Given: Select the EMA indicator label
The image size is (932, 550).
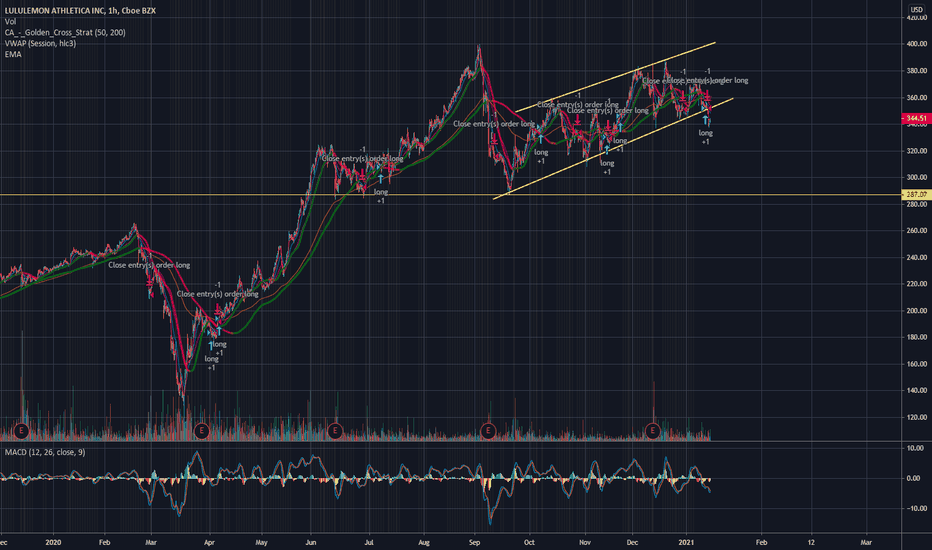Looking at the screenshot, I should pyautogui.click(x=13, y=54).
